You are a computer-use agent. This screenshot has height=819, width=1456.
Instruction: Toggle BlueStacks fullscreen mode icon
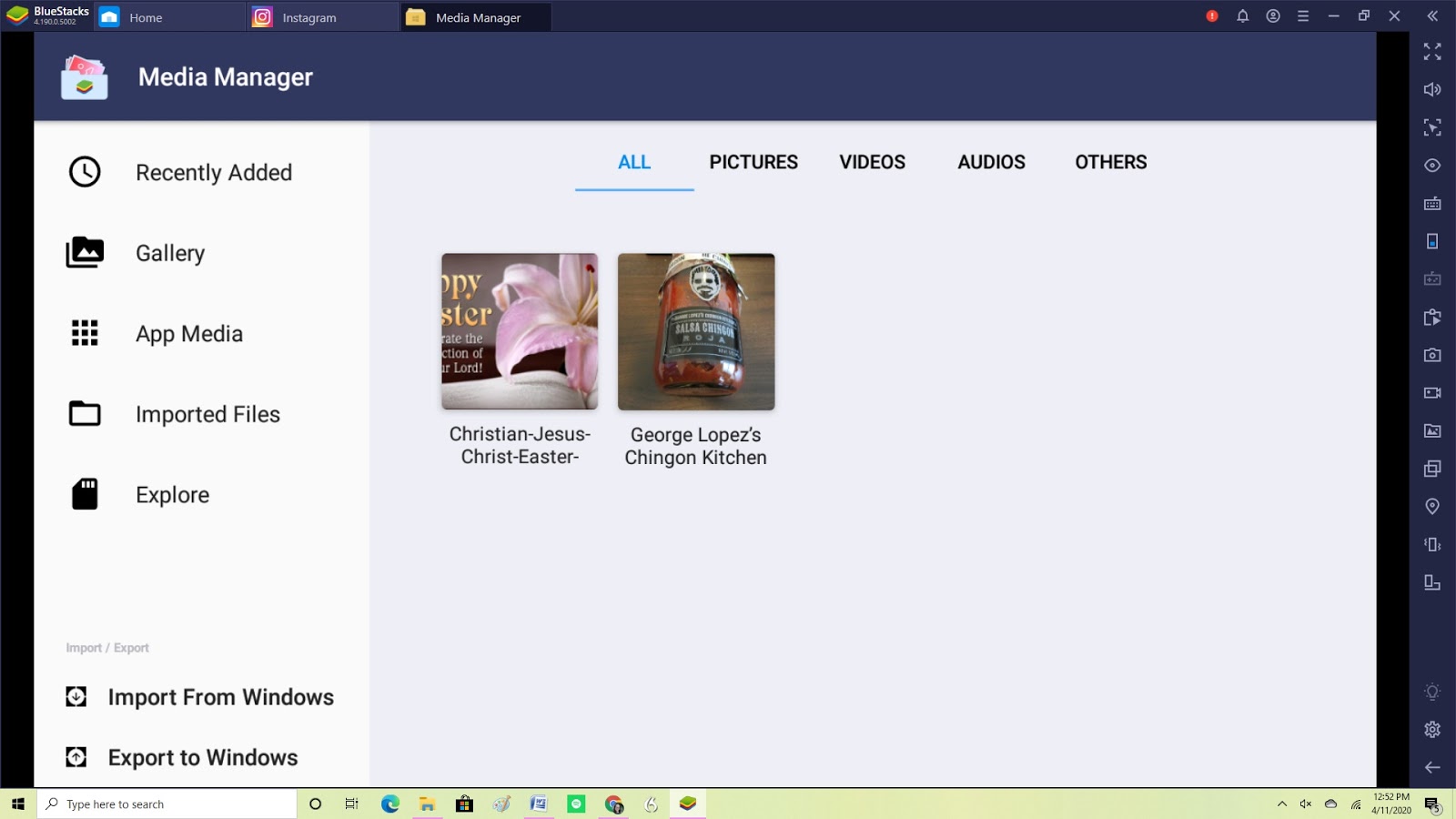tap(1432, 52)
